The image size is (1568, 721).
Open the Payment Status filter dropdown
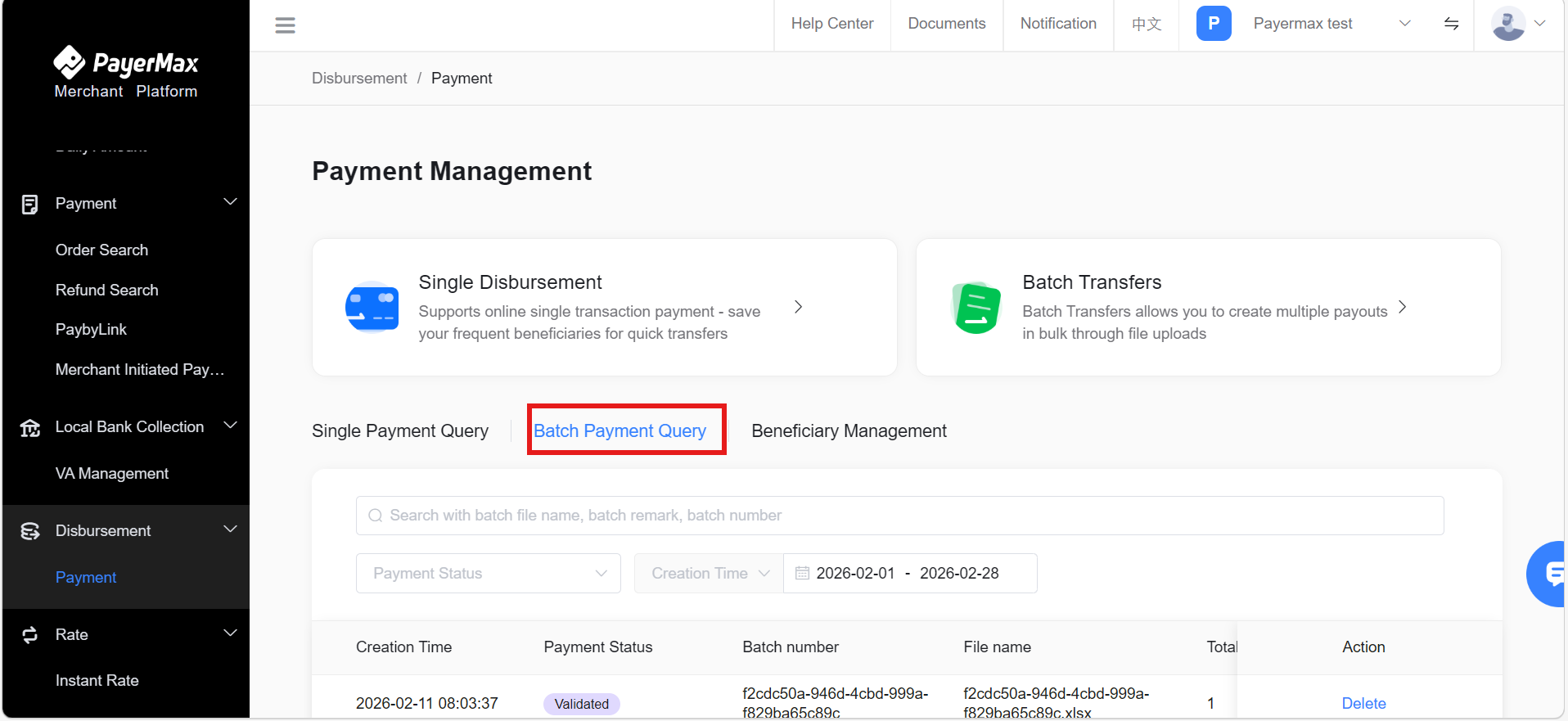(x=489, y=574)
